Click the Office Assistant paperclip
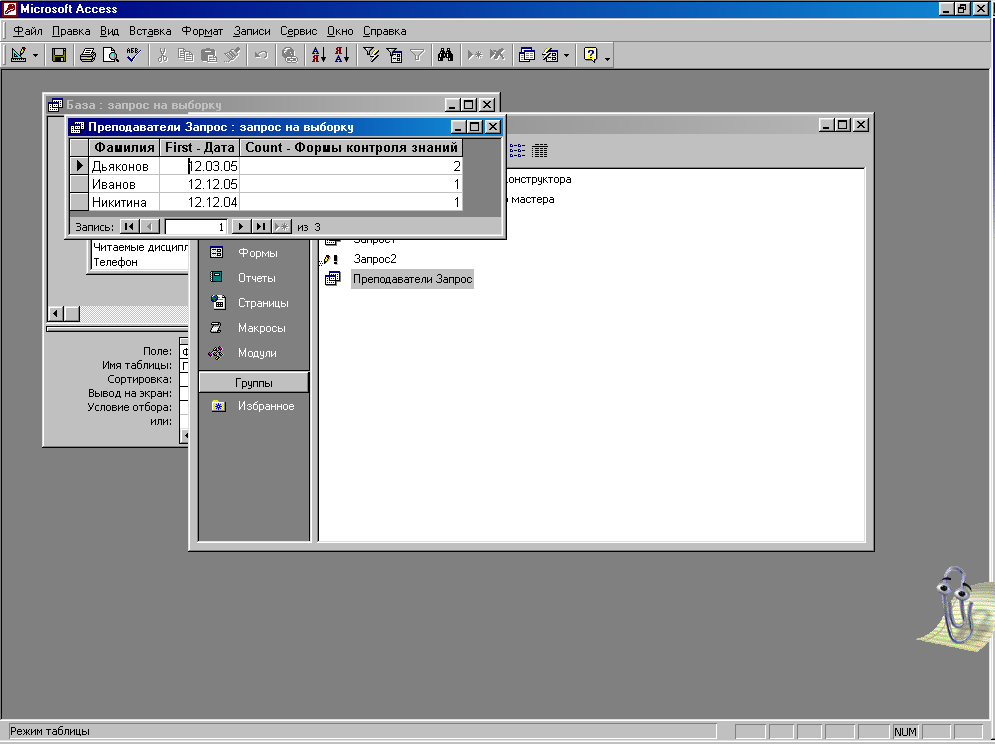This screenshot has height=744, width=995. pyautogui.click(x=955, y=608)
